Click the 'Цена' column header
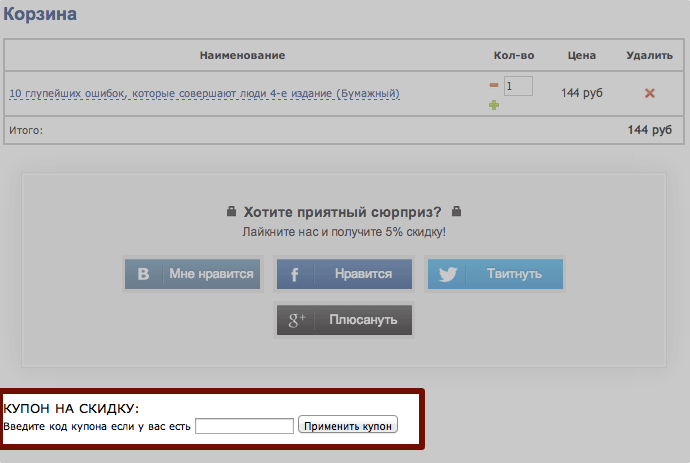The image size is (690, 463). click(x=582, y=55)
